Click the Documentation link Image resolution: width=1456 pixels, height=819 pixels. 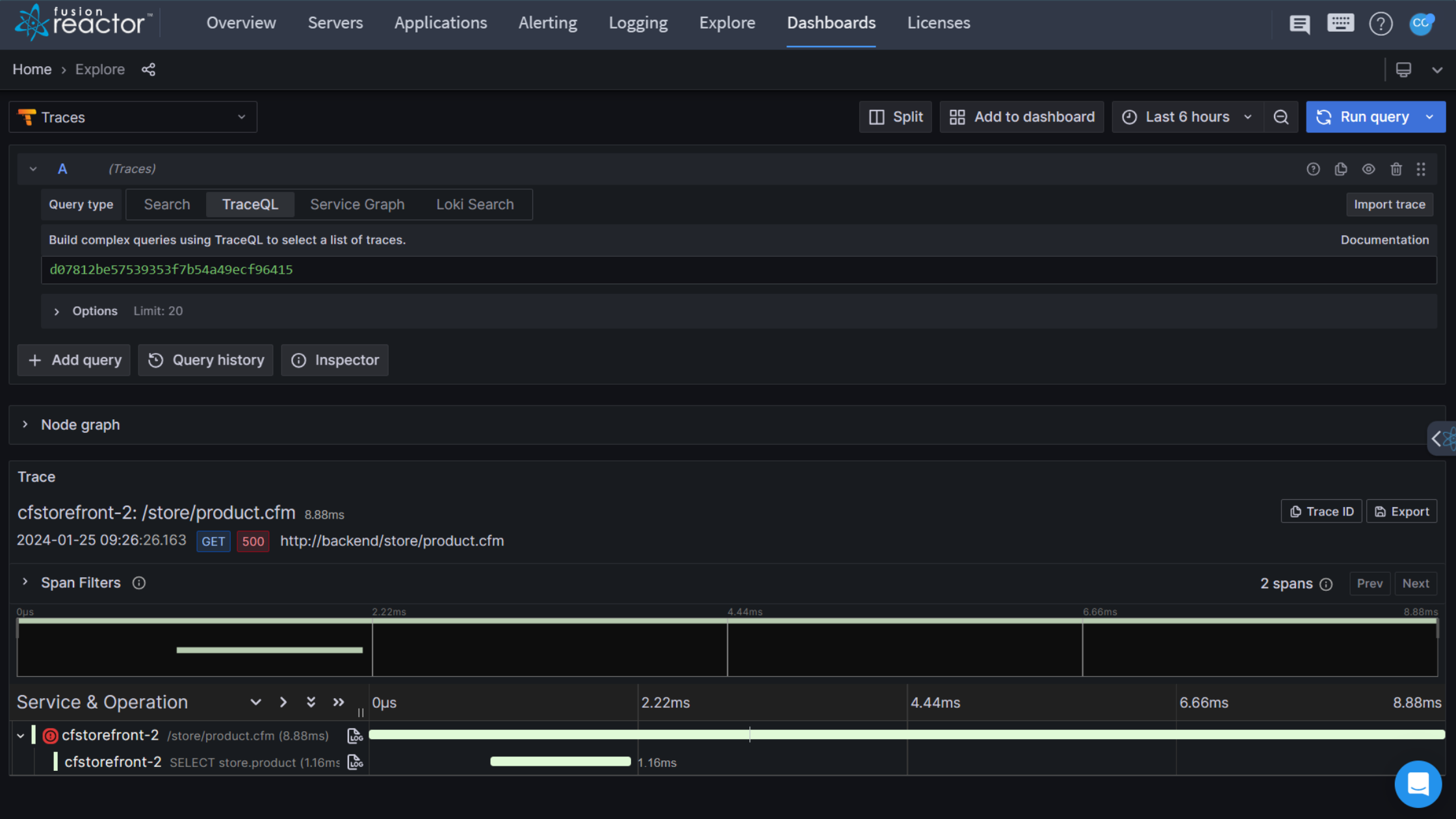[1385, 240]
